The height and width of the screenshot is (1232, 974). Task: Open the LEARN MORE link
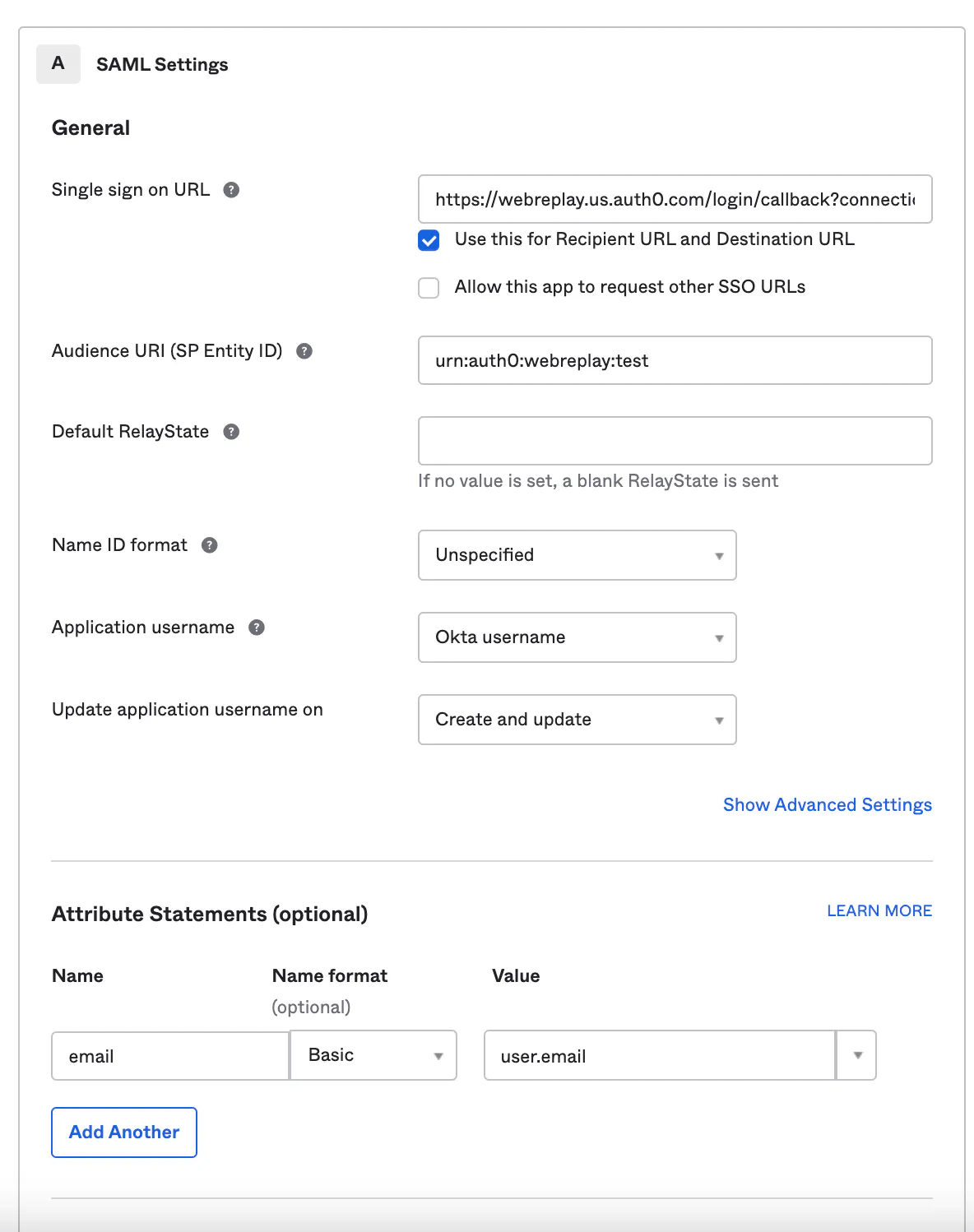(x=879, y=911)
